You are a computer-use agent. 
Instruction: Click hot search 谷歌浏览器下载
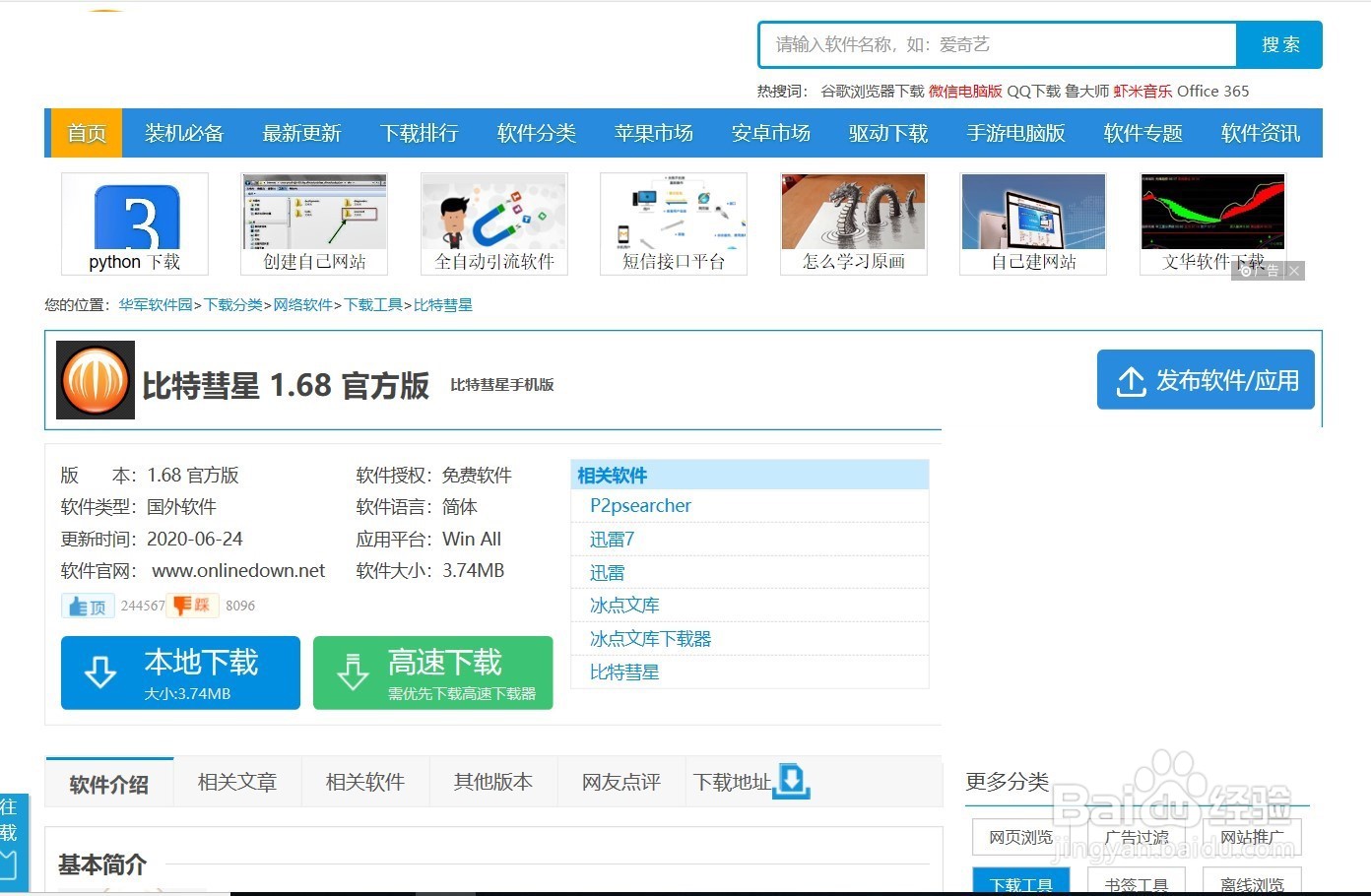[x=873, y=91]
